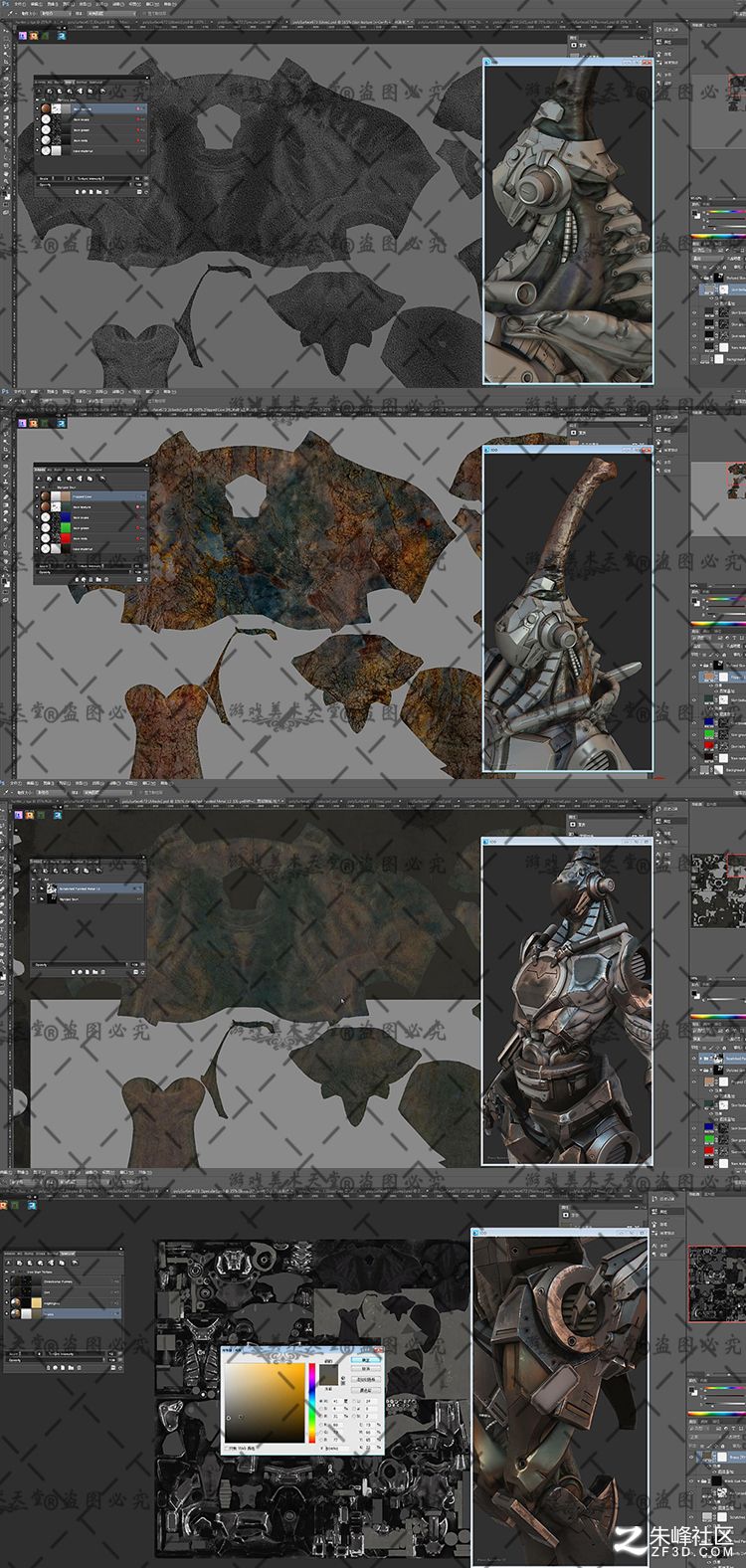
Task: Select the Directional Flakes layer row
Action: point(63,1281)
